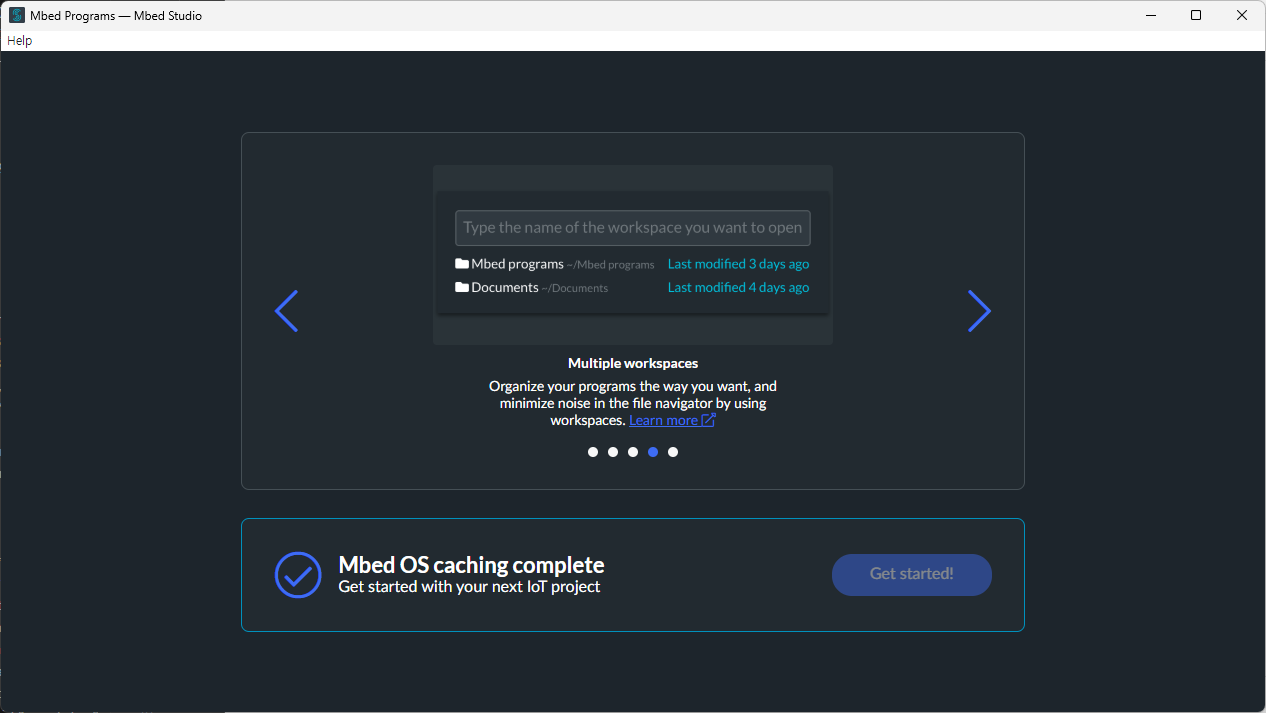Open the Help menu
Image resolution: width=1266 pixels, height=713 pixels.
coord(20,41)
